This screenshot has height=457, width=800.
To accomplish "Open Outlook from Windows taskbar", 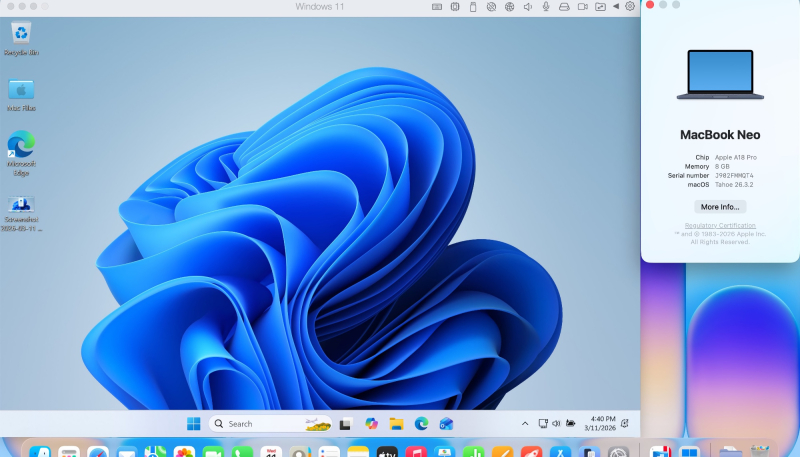I will coord(446,424).
